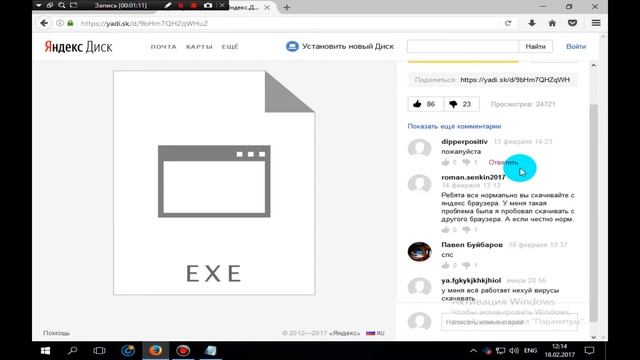Open Task View on the taskbar
640x360 pixels.
99,351
